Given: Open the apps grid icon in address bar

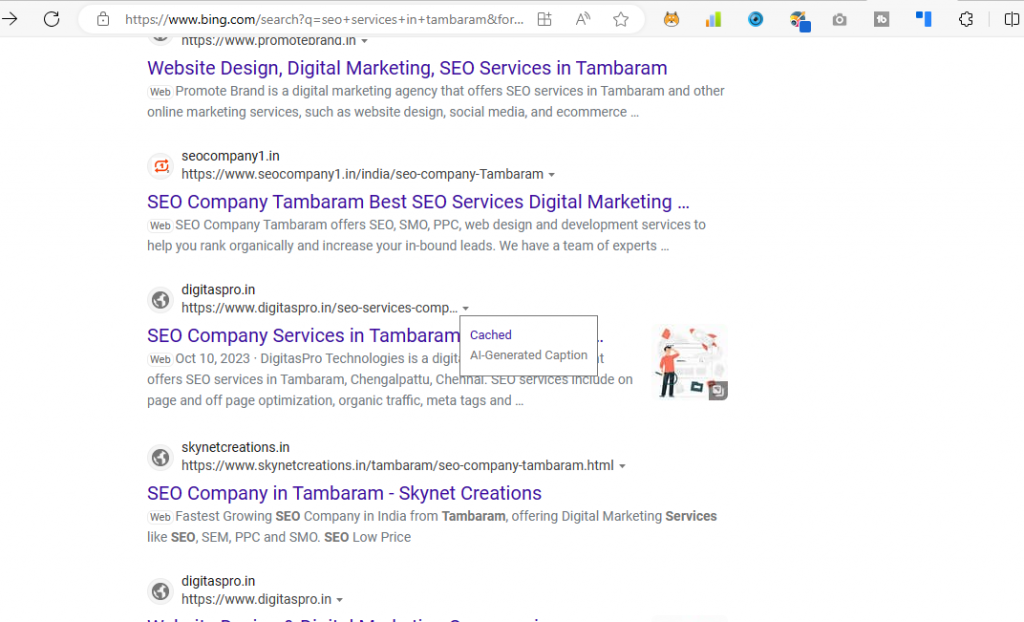Looking at the screenshot, I should 545,19.
